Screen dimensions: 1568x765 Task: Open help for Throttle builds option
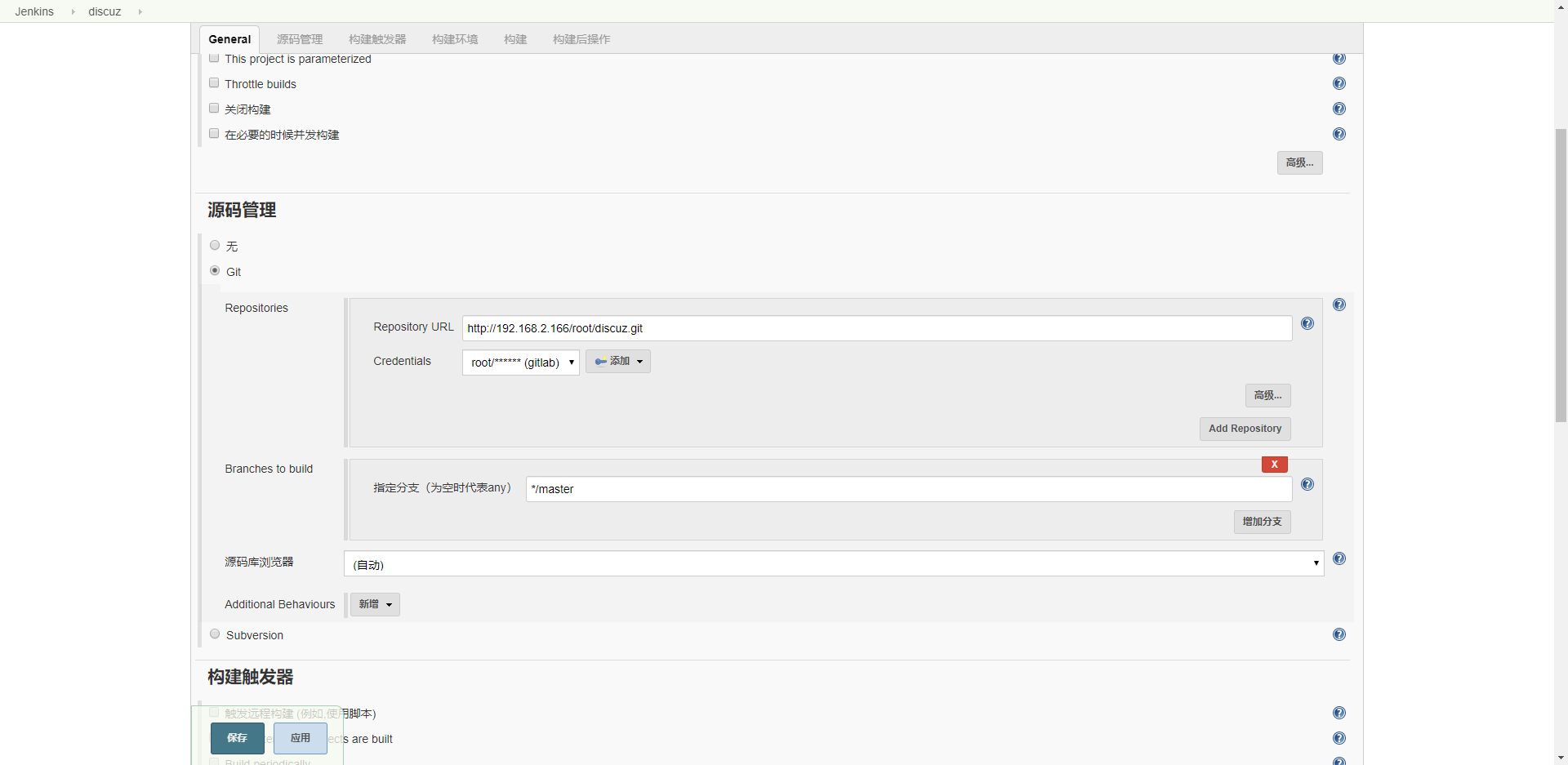[1339, 83]
